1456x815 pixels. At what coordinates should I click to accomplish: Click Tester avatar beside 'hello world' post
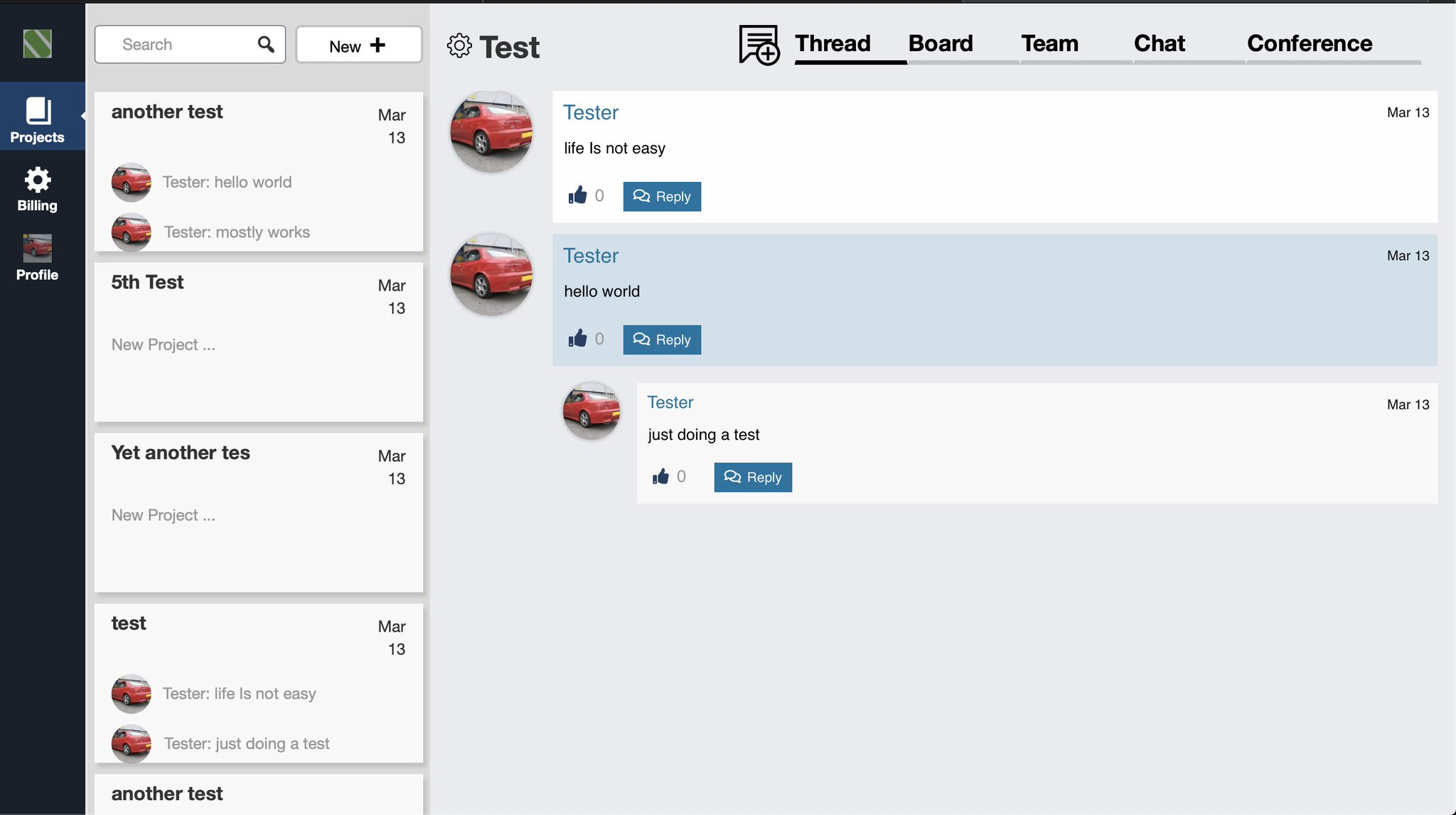click(491, 274)
